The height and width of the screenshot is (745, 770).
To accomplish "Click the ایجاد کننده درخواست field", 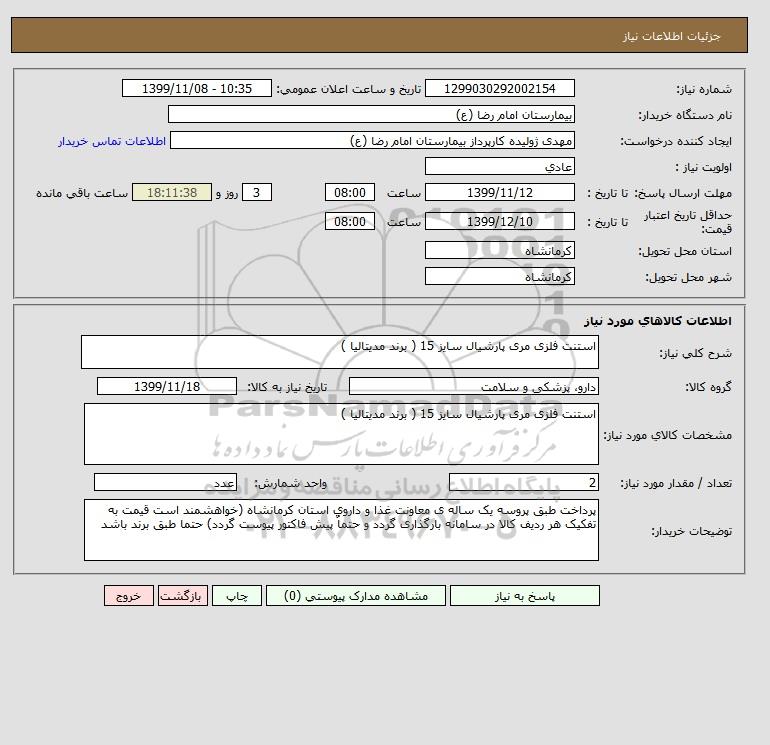I will 372,140.
